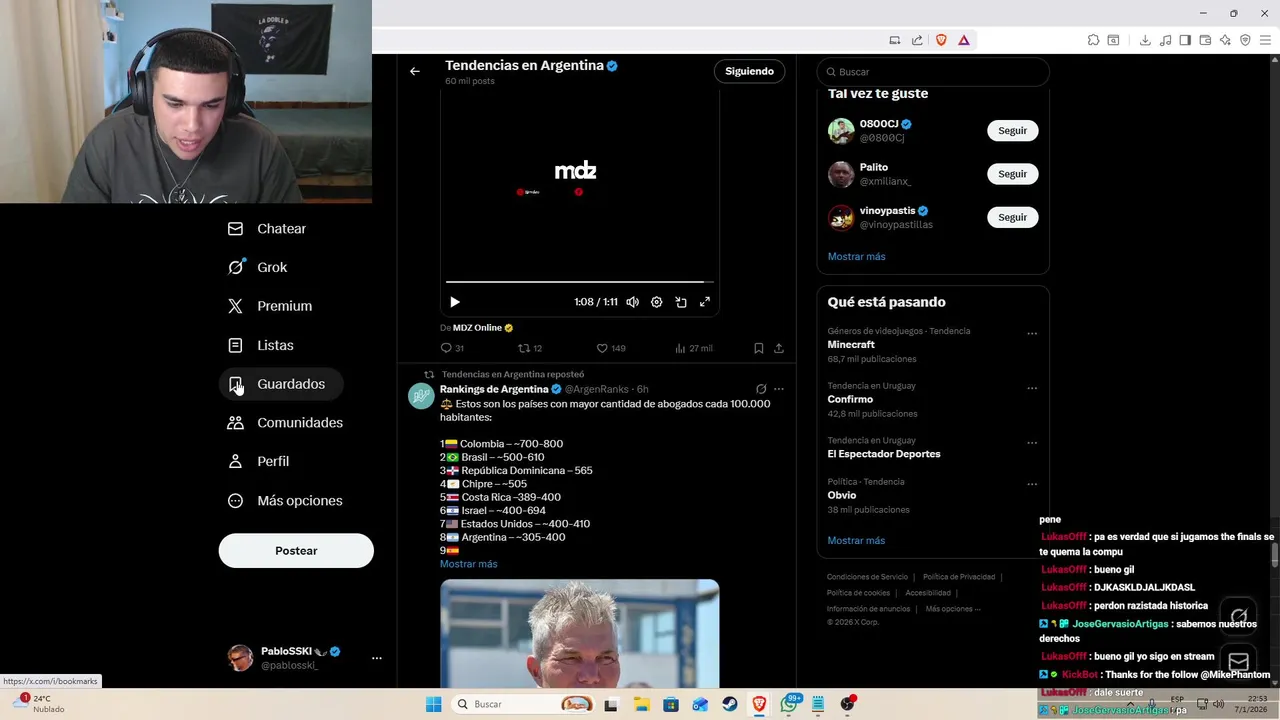Expand the MDZ video to fullscreen
The height and width of the screenshot is (720, 1280).
click(705, 302)
